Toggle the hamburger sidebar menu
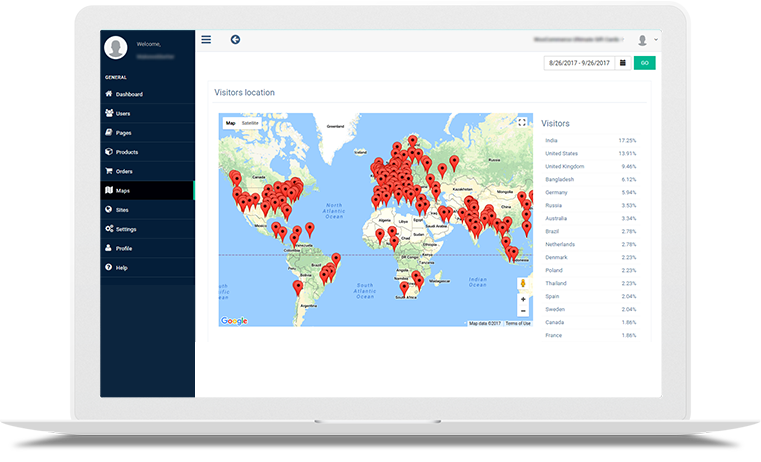Viewport: 761px width, 462px height. [206, 40]
